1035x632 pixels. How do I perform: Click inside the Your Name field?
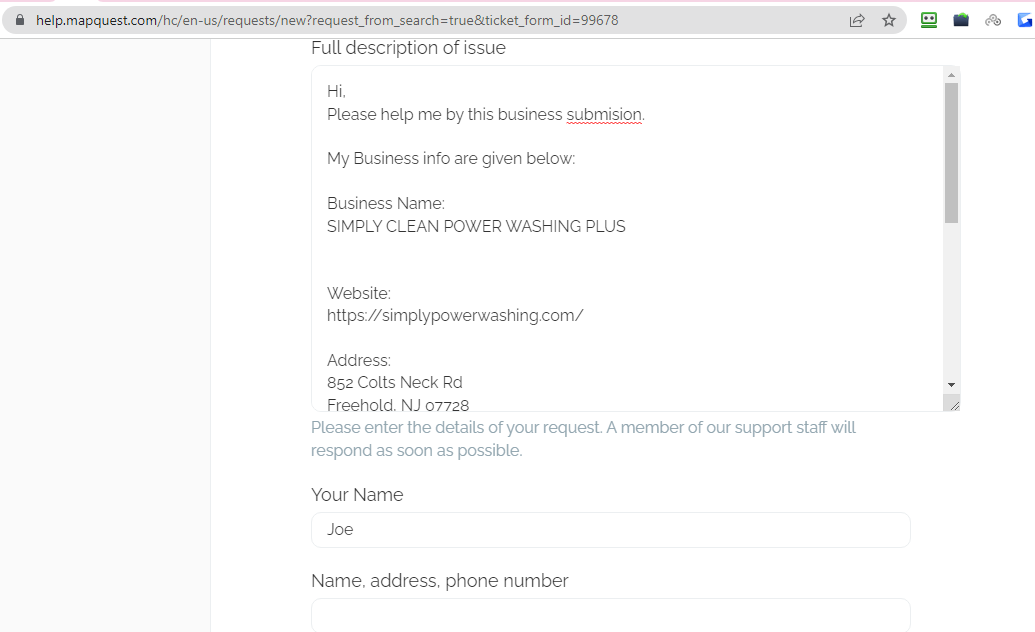(611, 530)
